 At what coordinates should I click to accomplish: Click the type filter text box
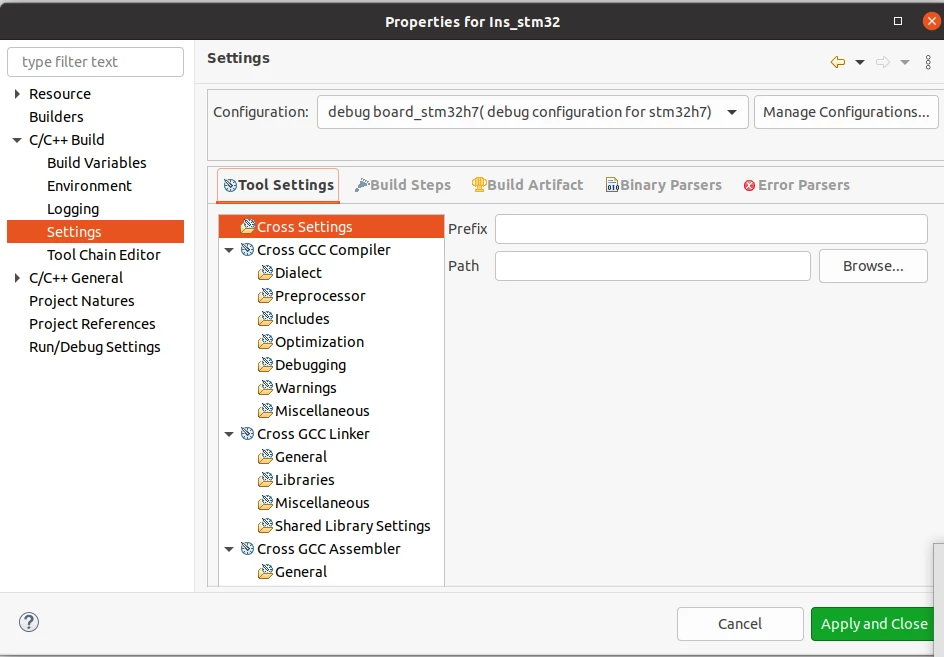tap(95, 62)
